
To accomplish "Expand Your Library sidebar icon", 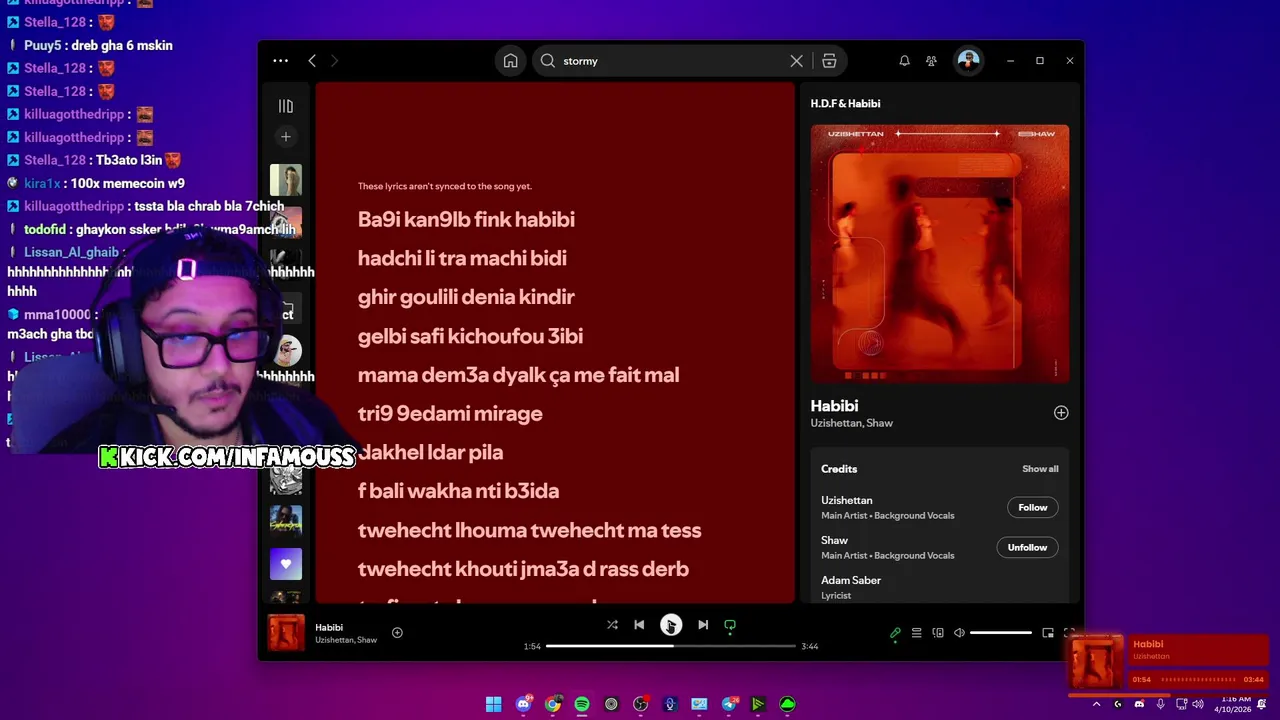I will (286, 106).
